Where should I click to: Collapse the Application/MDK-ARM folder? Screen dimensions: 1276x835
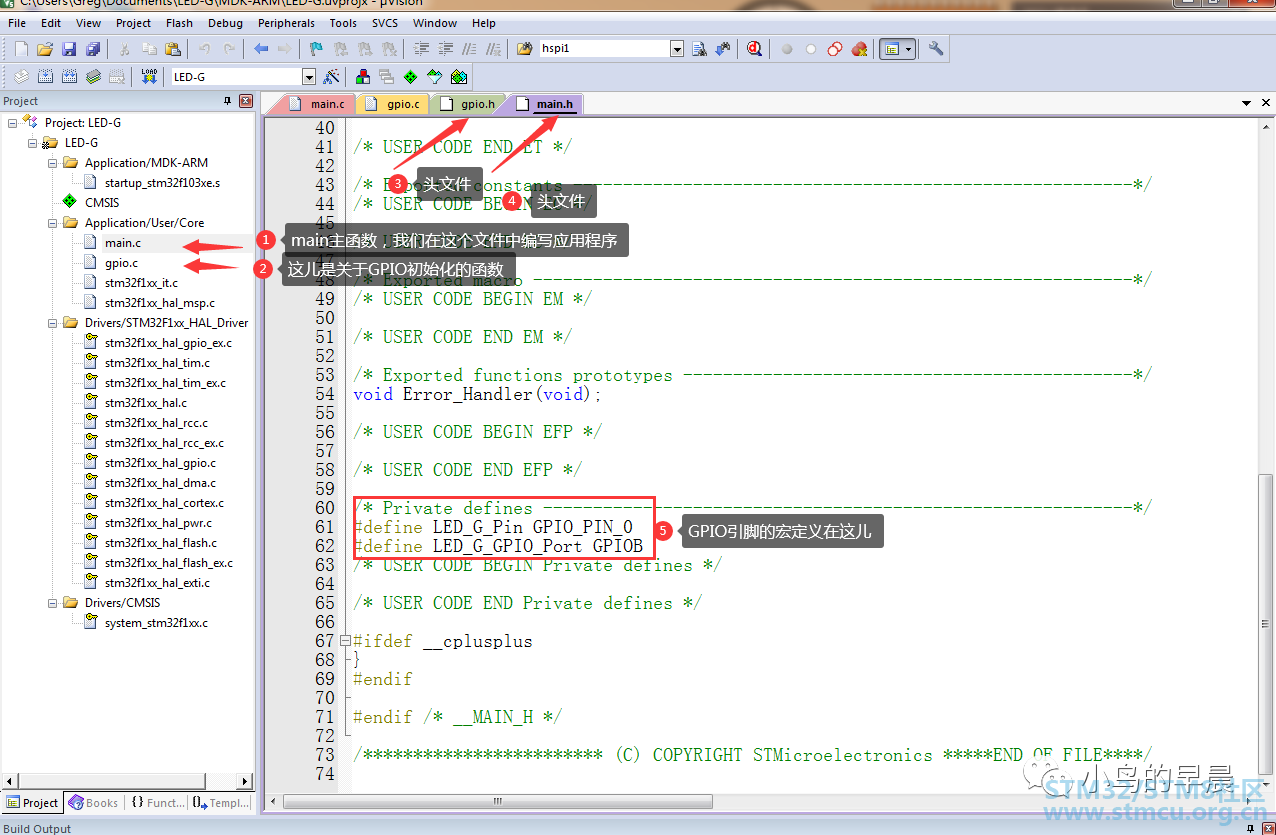(x=52, y=162)
